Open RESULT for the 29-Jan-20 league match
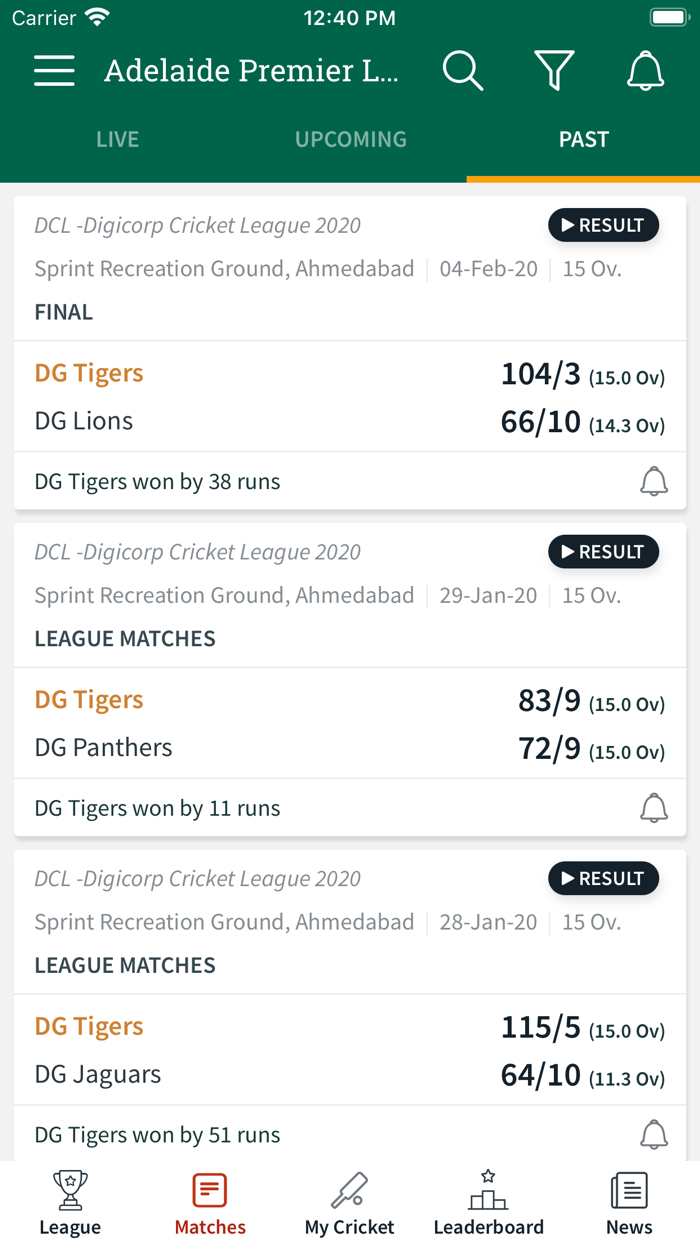Image resolution: width=700 pixels, height=1244 pixels. tap(603, 551)
